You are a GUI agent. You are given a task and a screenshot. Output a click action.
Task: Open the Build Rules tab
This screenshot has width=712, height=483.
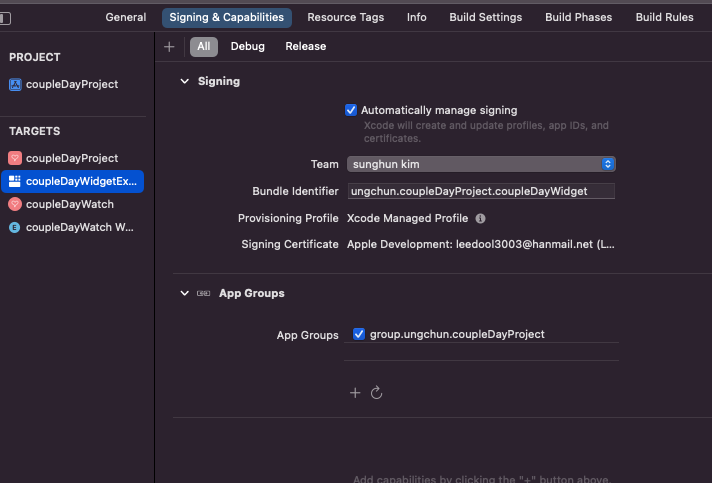coord(664,17)
